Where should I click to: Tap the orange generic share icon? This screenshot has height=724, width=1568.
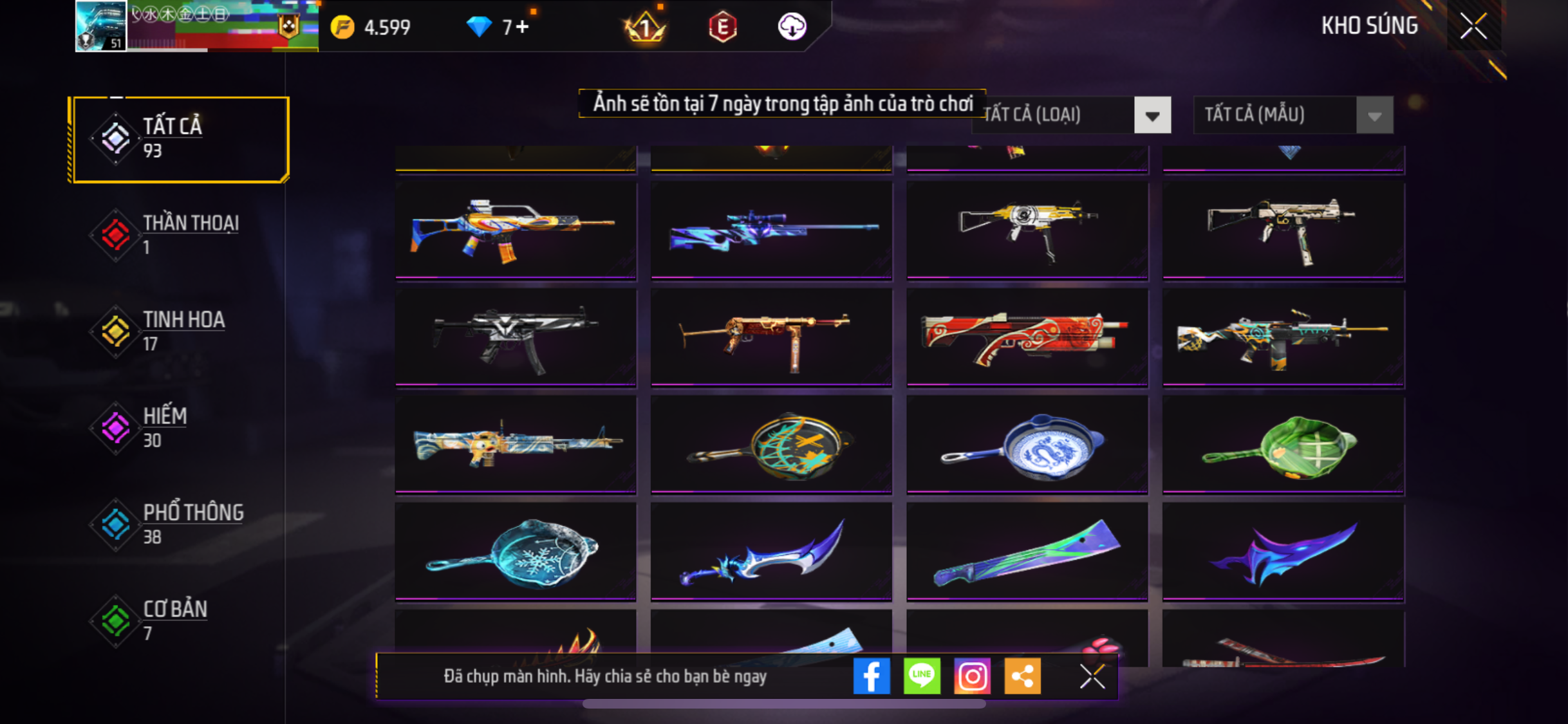click(1022, 676)
